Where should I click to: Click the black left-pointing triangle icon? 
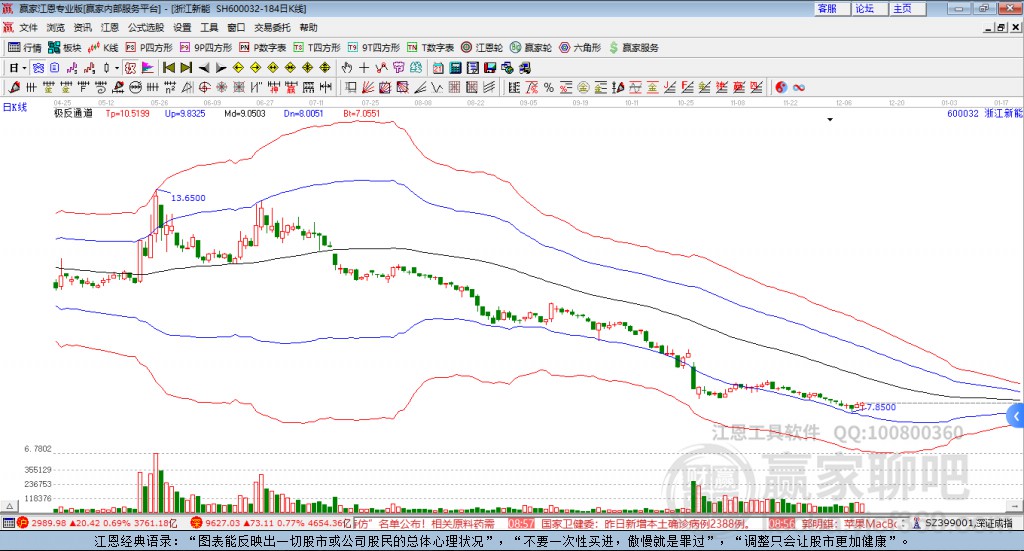pos(204,68)
